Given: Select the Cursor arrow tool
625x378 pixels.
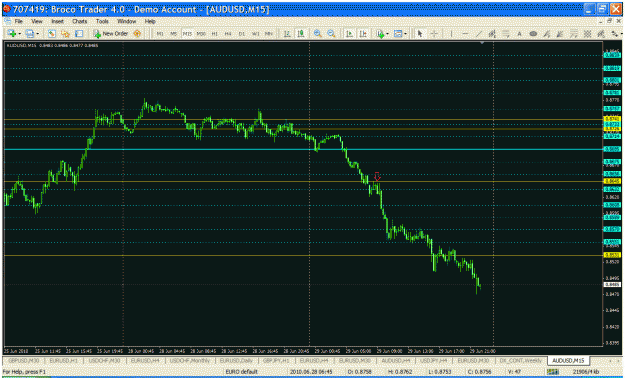Looking at the screenshot, I should pos(420,34).
